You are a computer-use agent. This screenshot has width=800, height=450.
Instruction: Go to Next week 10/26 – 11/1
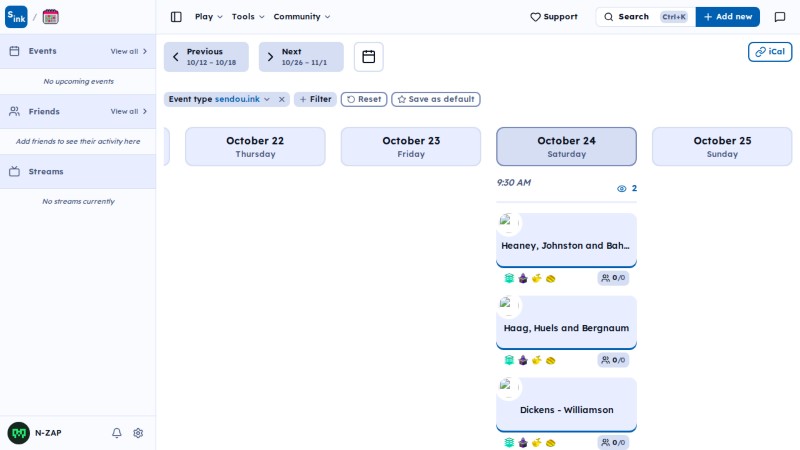click(x=301, y=57)
